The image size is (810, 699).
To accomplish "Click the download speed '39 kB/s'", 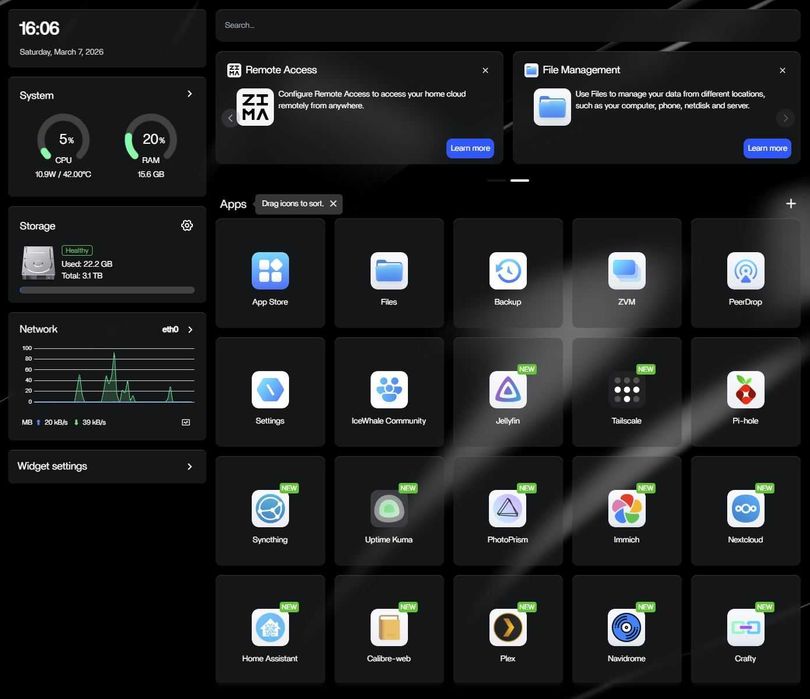I will pyautogui.click(x=94, y=422).
